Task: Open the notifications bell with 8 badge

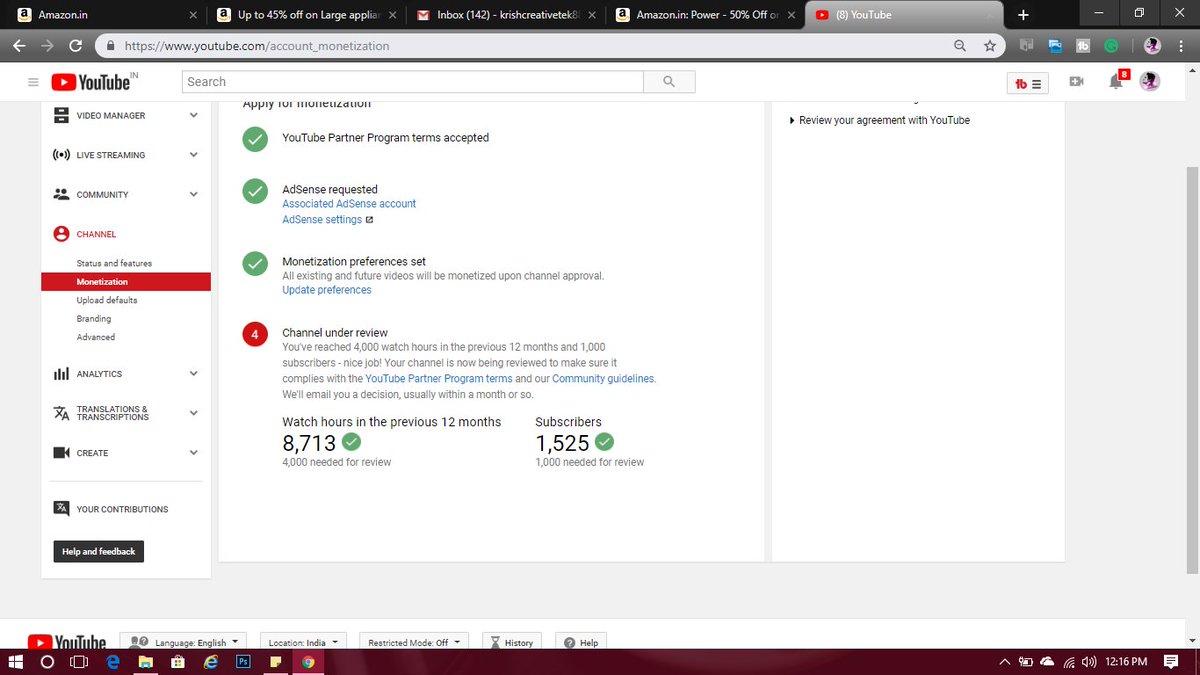Action: 1117,81
